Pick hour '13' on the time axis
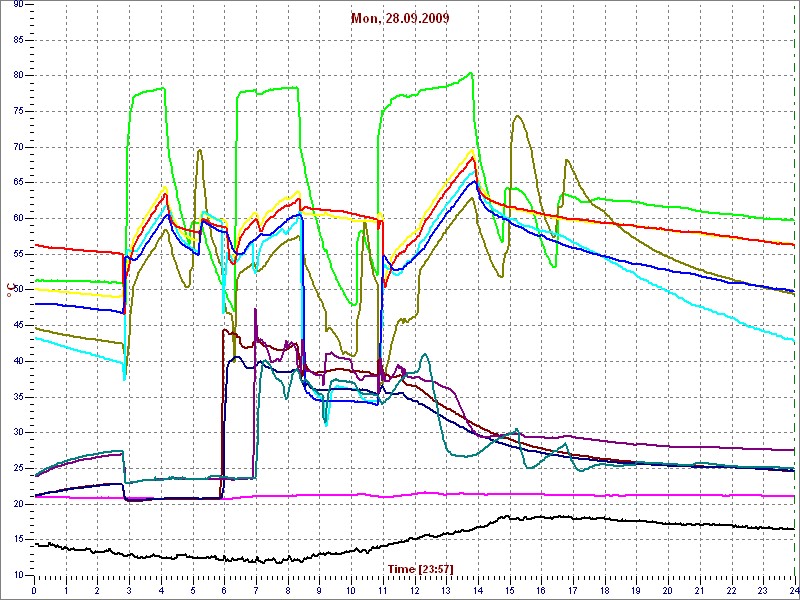This screenshot has height=600, width=800. click(x=446, y=590)
